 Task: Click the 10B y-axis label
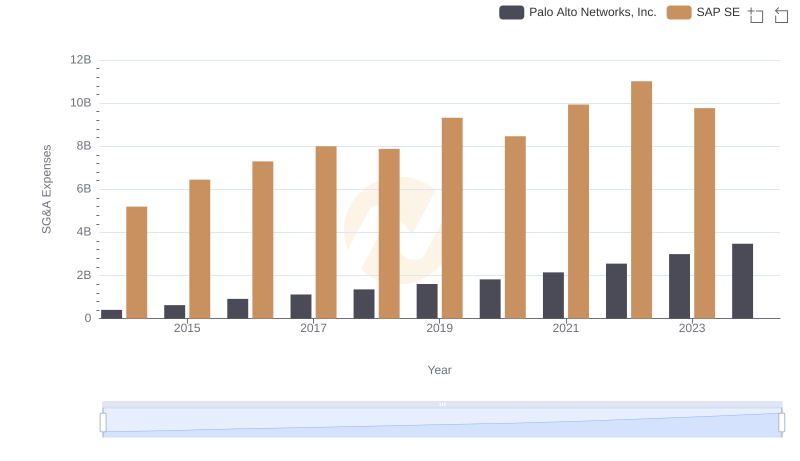point(81,103)
